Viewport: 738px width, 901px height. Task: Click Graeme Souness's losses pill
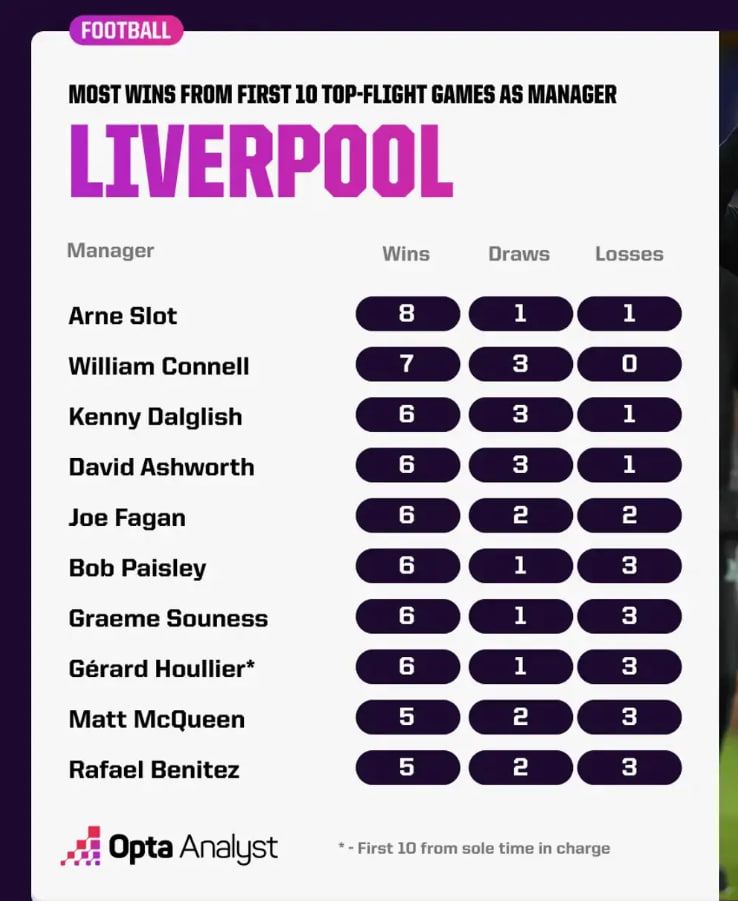click(629, 616)
